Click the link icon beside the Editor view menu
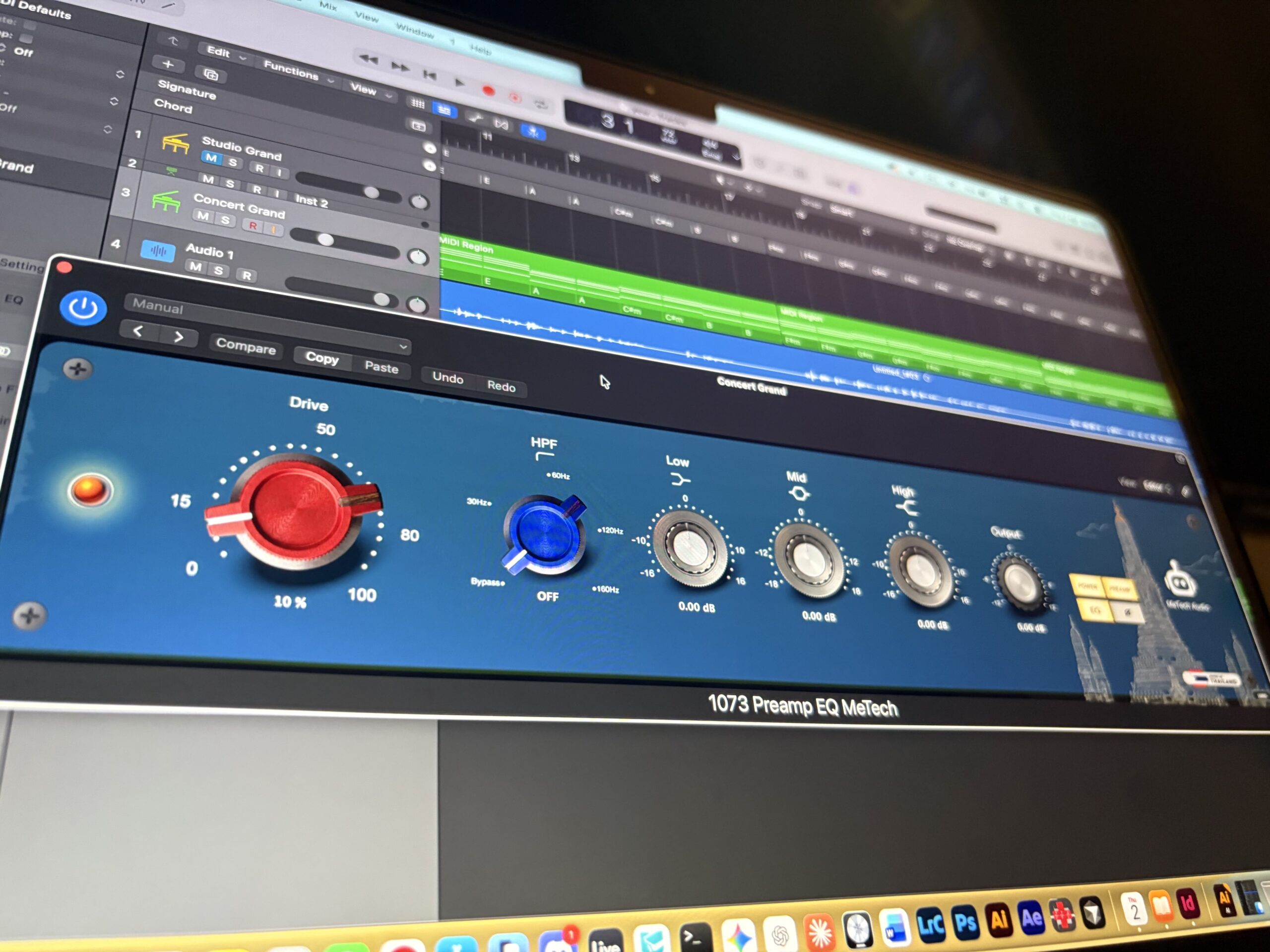 pyautogui.click(x=1187, y=491)
